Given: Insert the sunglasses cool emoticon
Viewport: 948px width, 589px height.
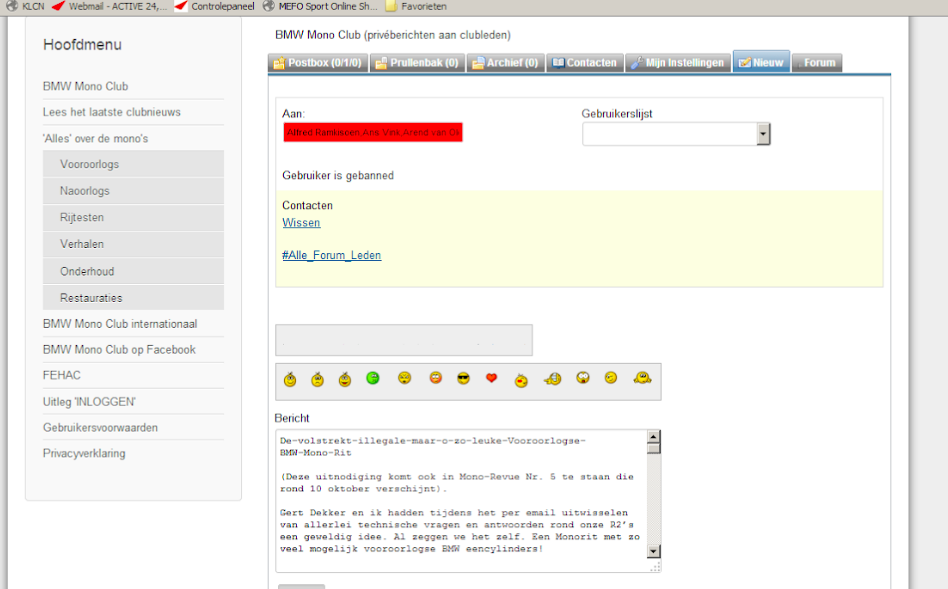Looking at the screenshot, I should [463, 379].
